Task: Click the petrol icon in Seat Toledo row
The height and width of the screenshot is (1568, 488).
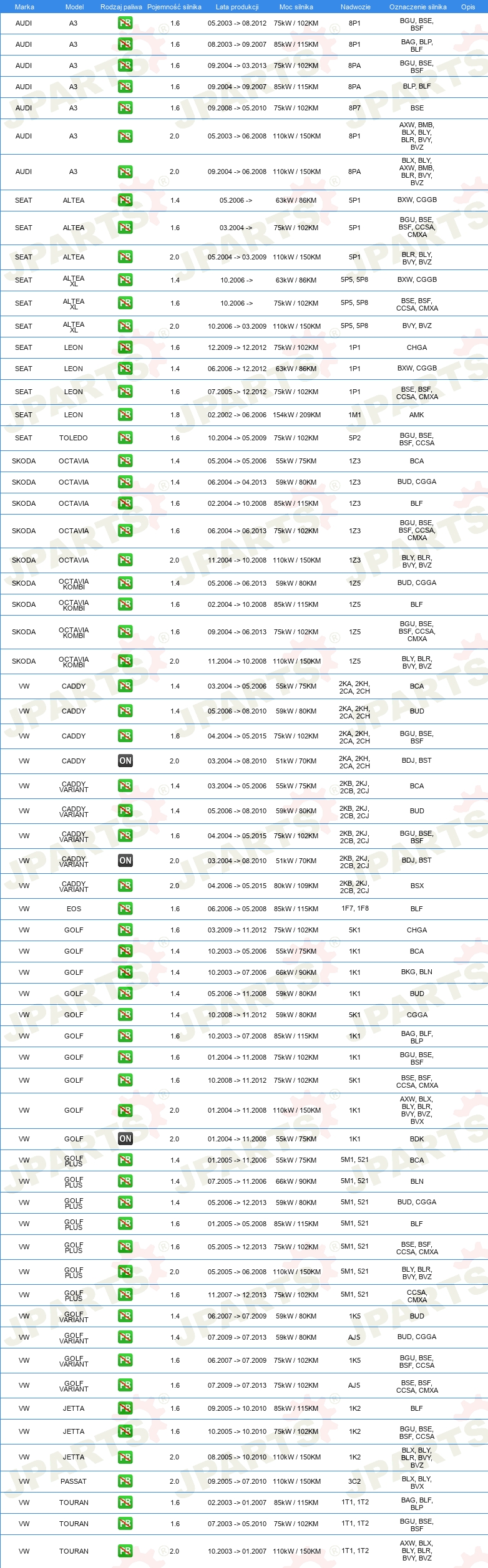Action: click(125, 437)
